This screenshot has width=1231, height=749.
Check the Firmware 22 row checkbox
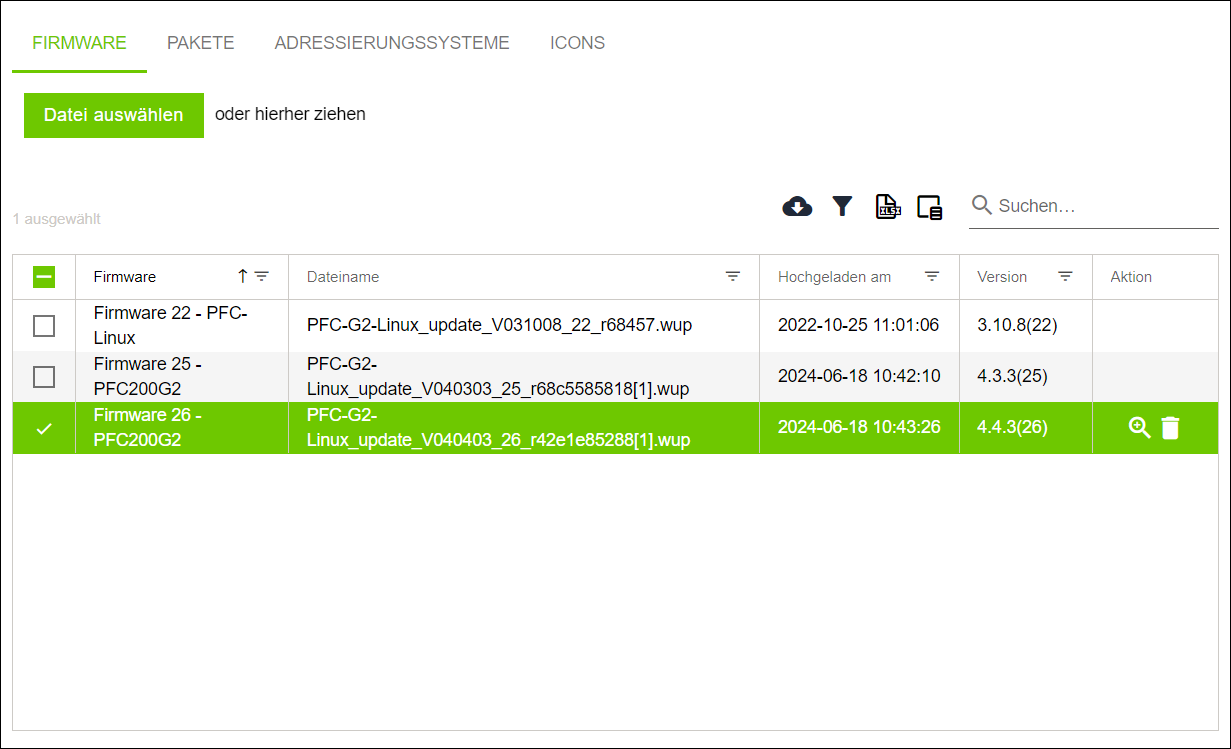(x=43, y=325)
